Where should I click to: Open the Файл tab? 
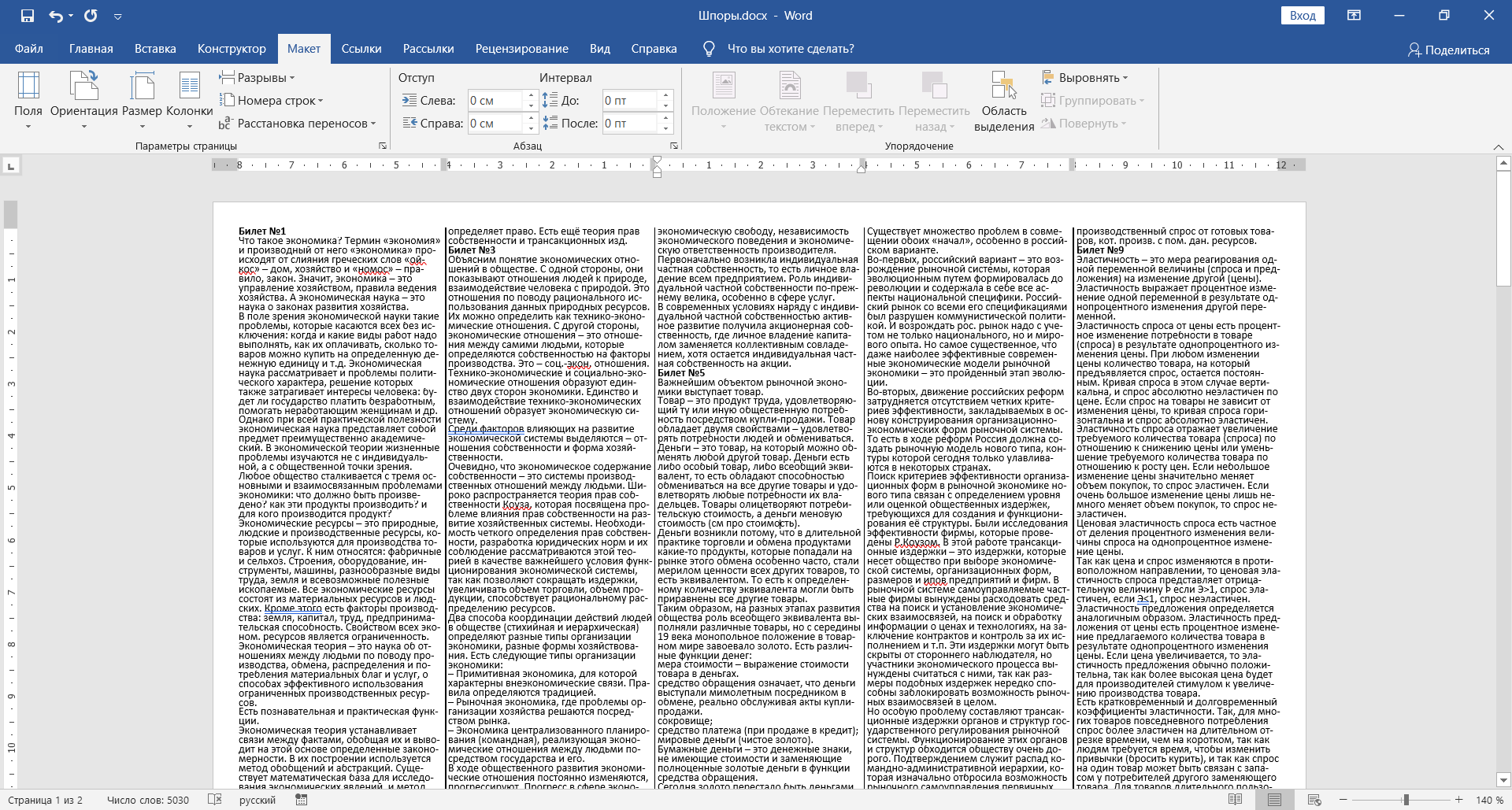(x=29, y=49)
